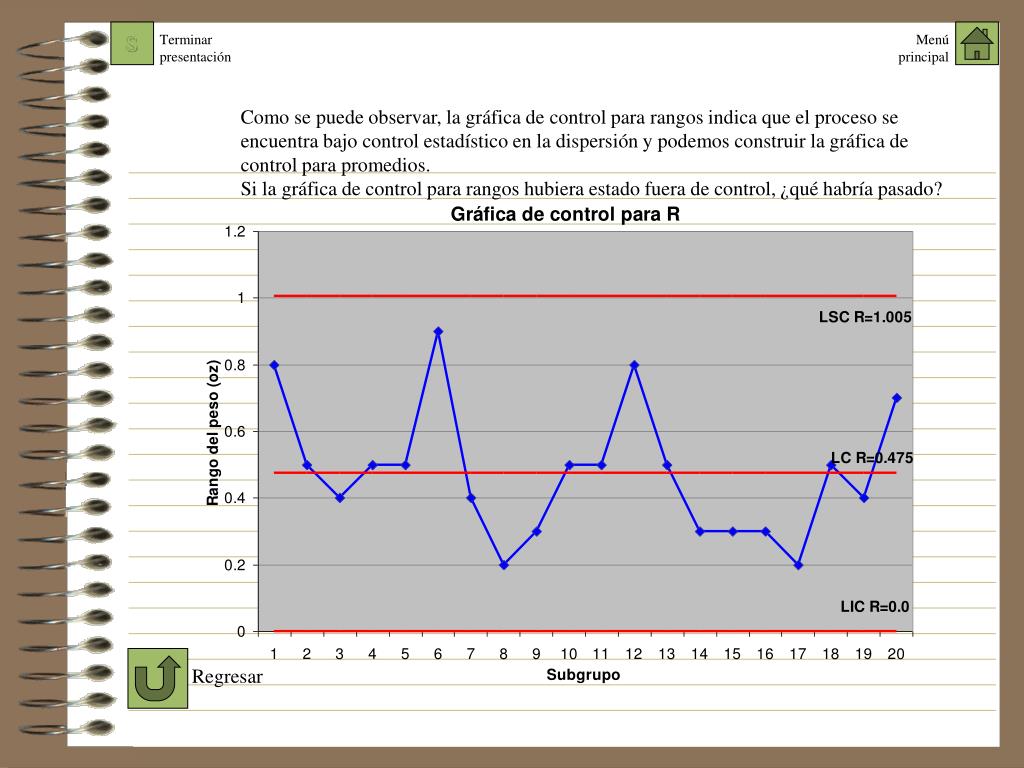Click the data point for subgroup 9

click(x=536, y=532)
